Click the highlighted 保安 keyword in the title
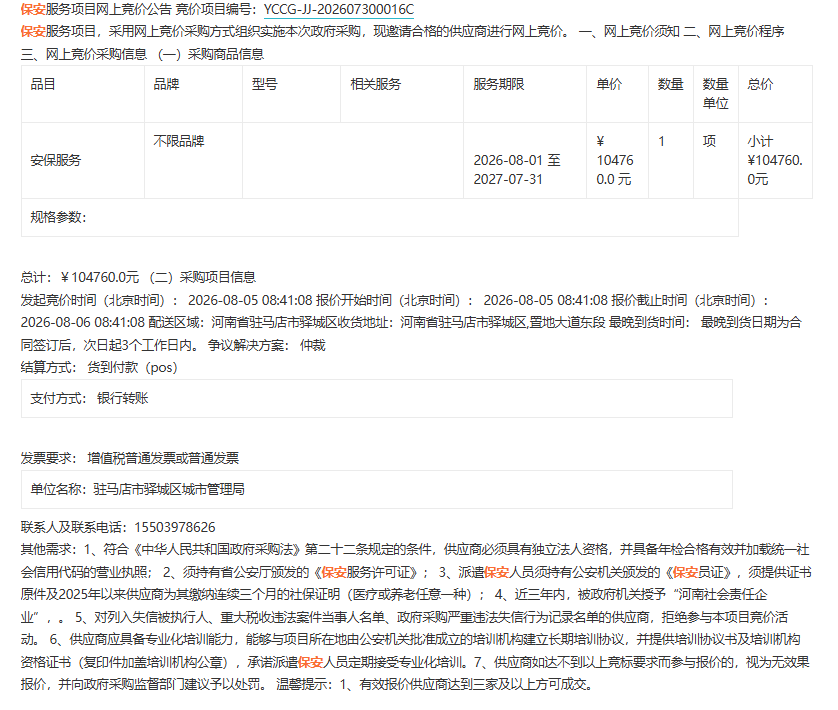The image size is (838, 710). click(33, 10)
